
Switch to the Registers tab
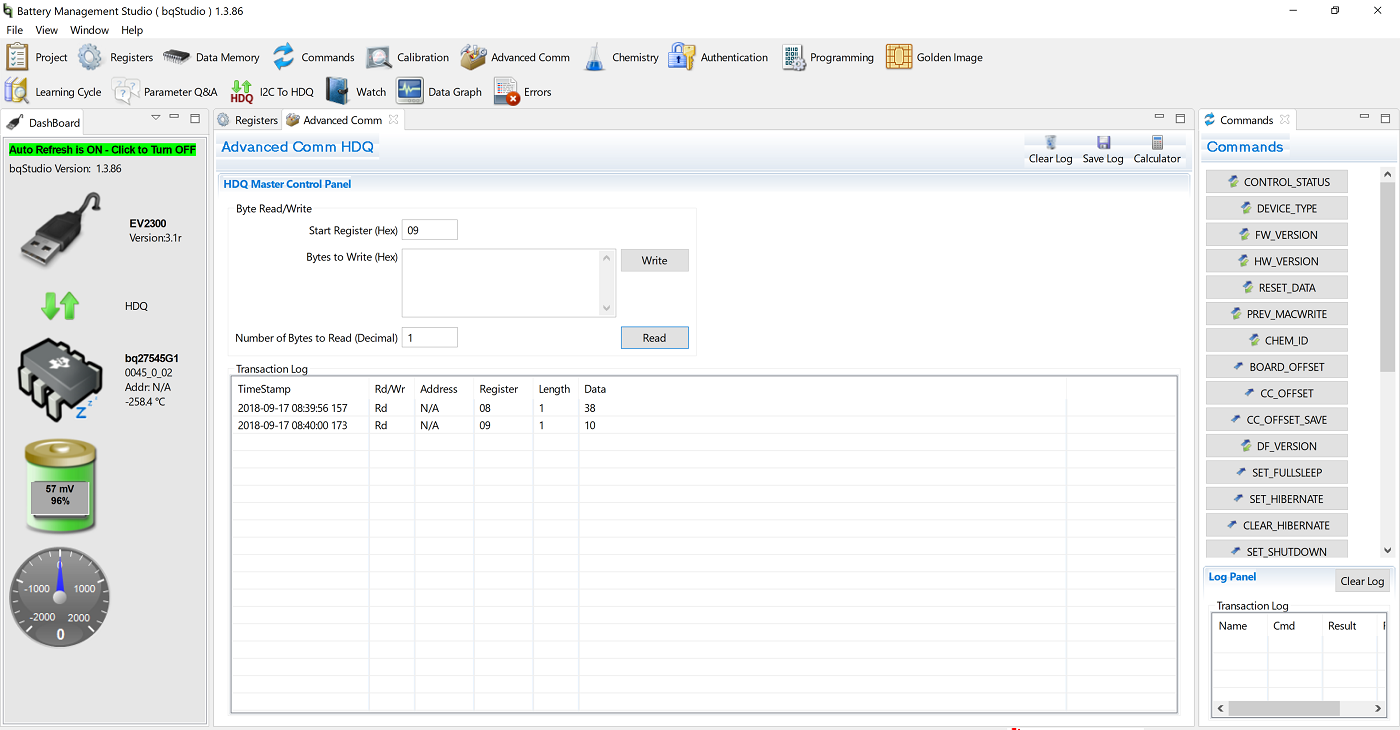248,120
